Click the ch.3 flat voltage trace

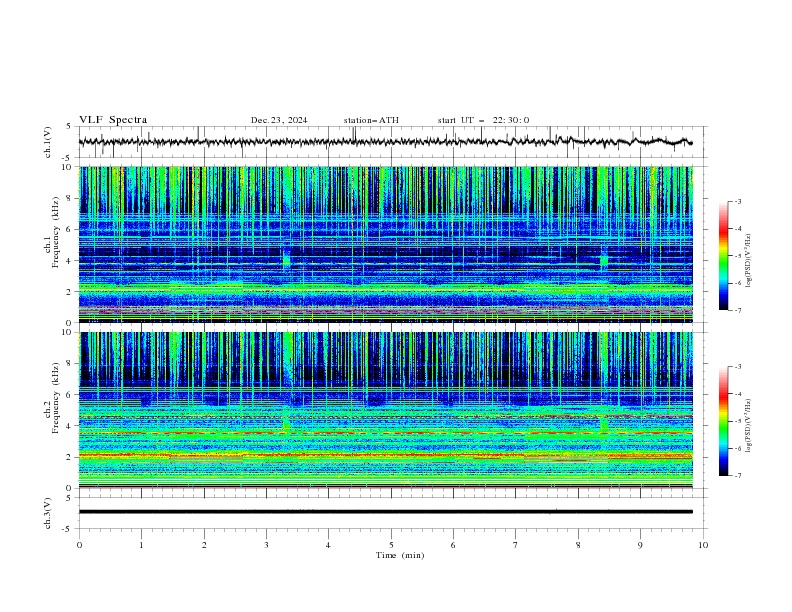pos(385,512)
